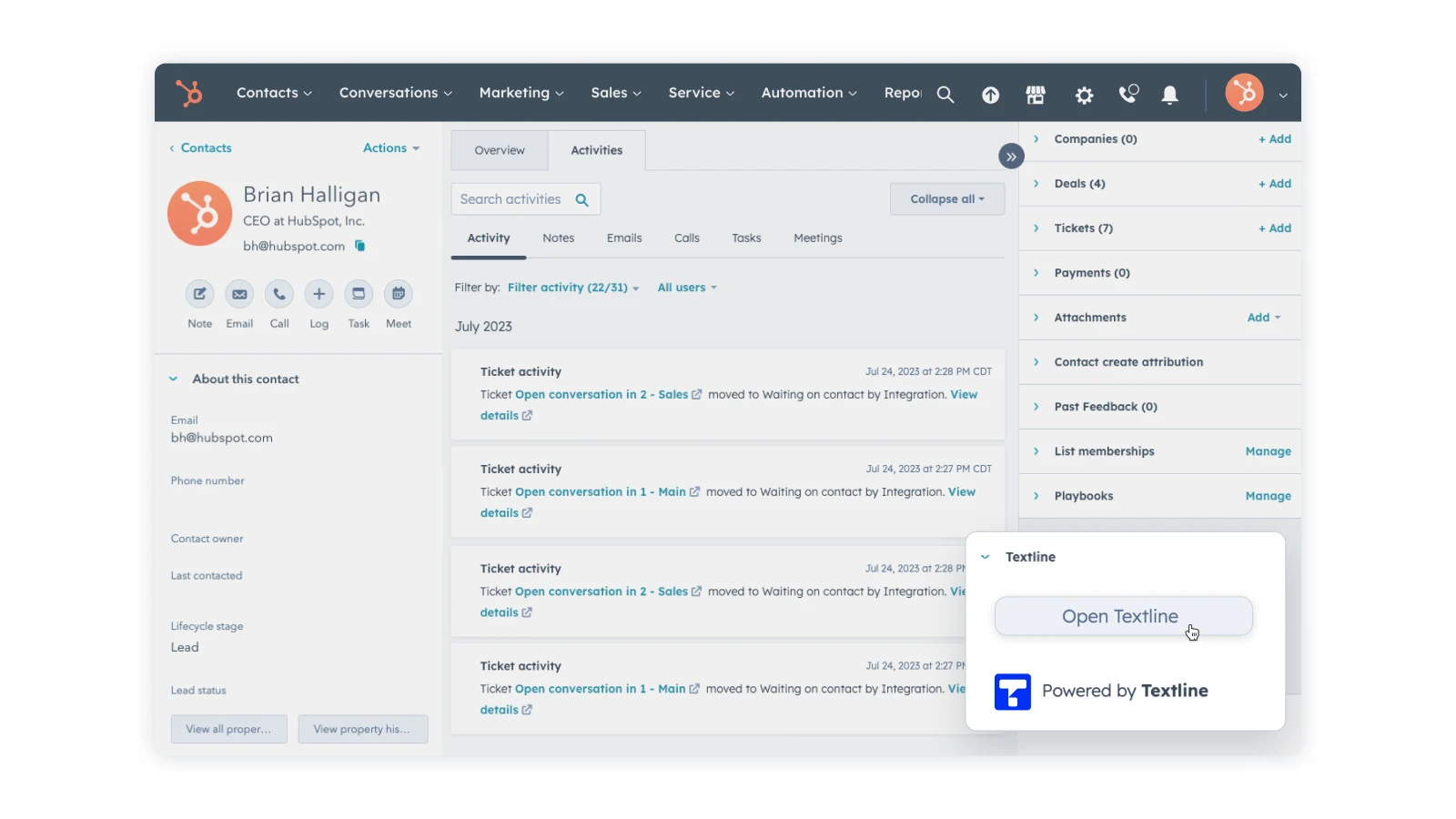This screenshot has width=1456, height=819.
Task: Open the Automation menu
Action: [809, 93]
